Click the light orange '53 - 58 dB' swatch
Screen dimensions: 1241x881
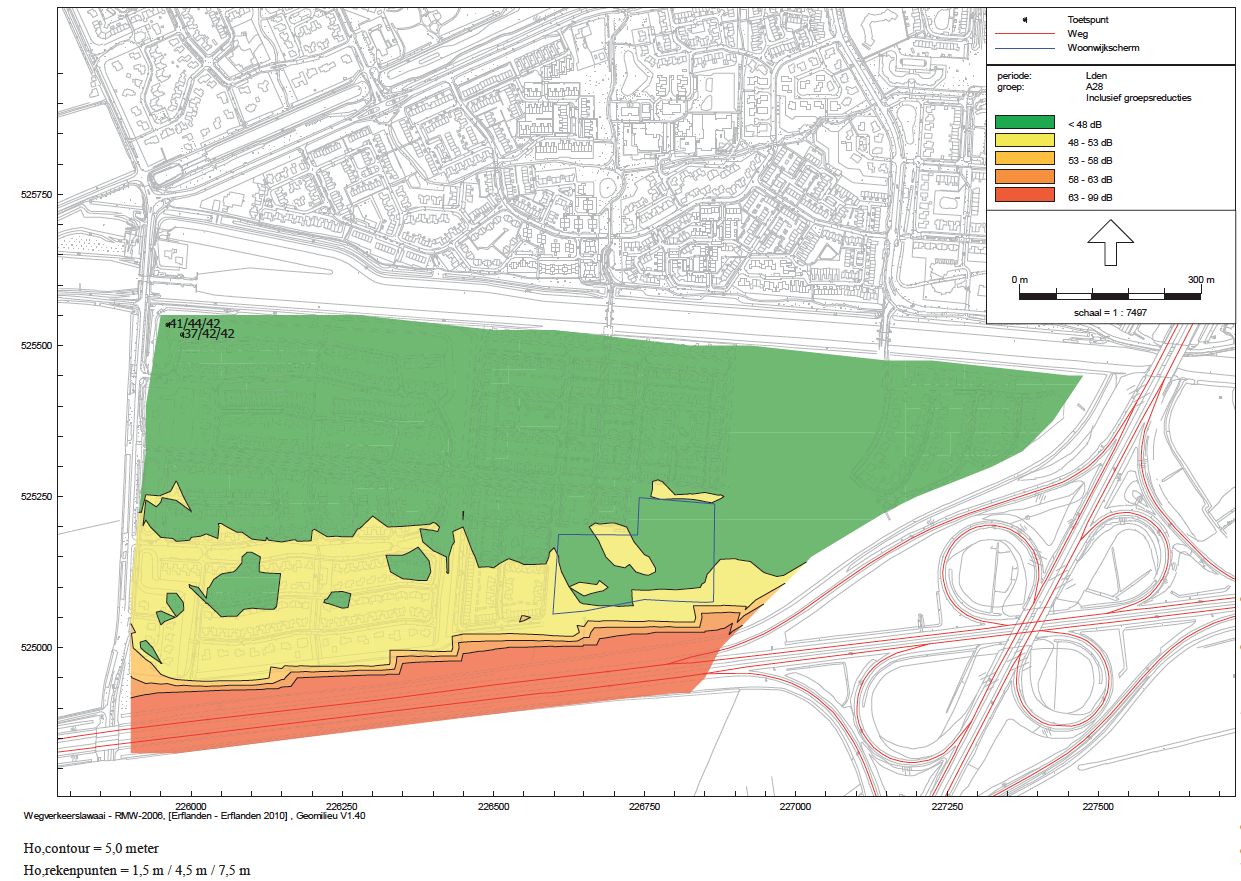coord(1025,159)
